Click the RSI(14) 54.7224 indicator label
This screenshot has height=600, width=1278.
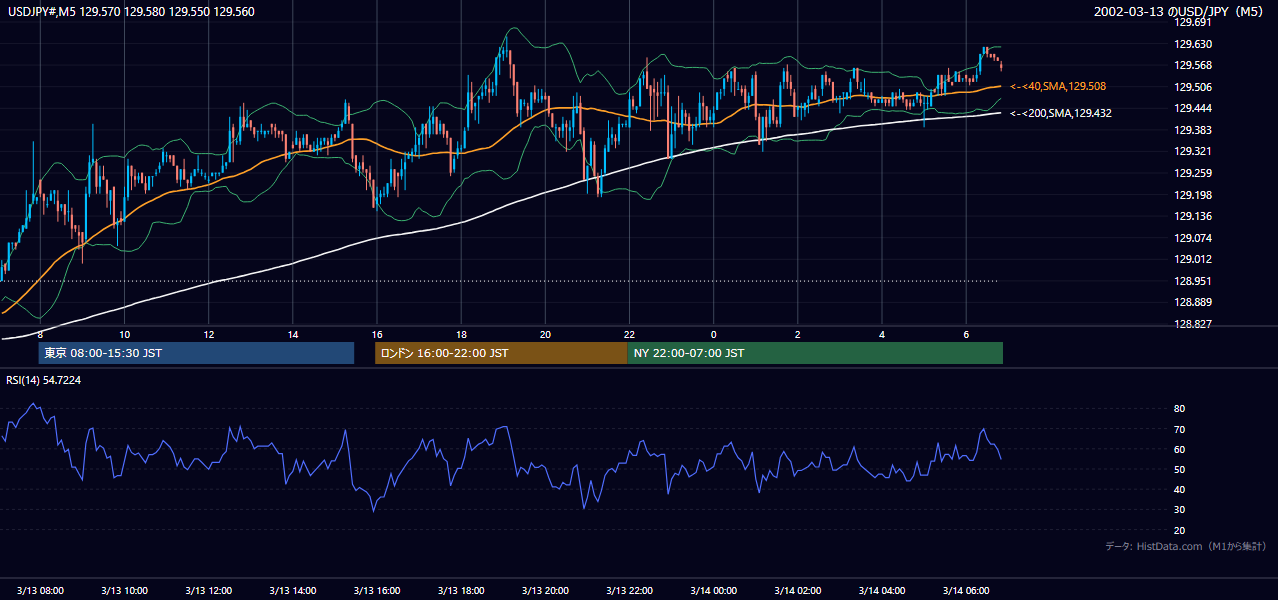click(44, 380)
